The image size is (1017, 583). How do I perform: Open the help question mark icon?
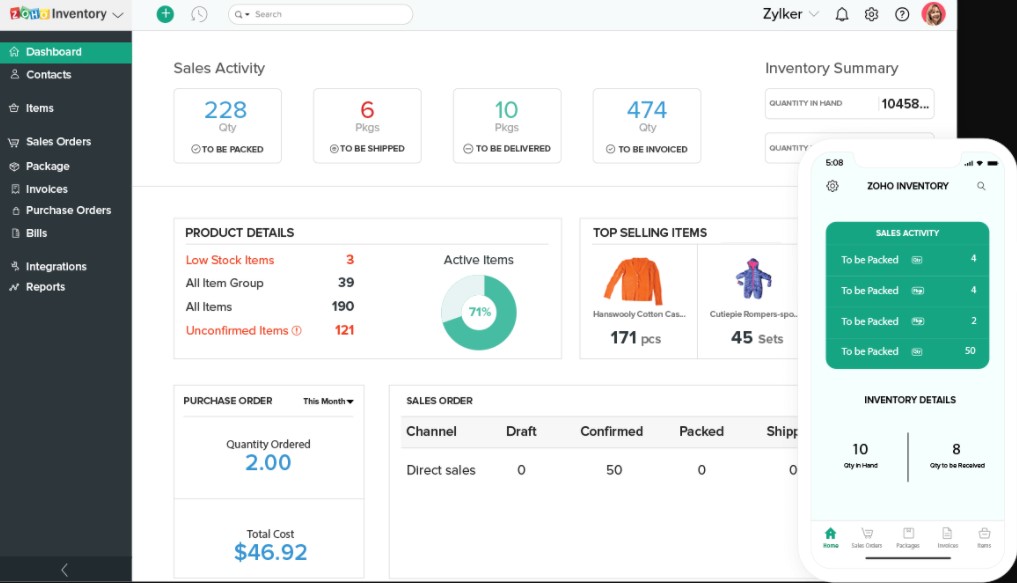pyautogui.click(x=902, y=14)
